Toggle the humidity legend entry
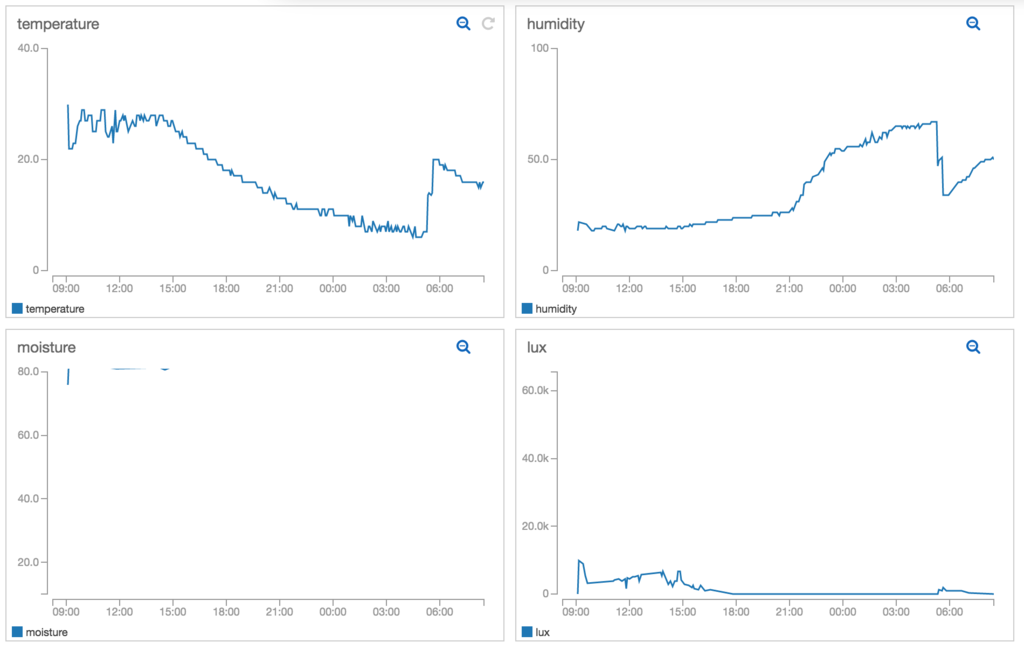Image resolution: width=1024 pixels, height=649 pixels. click(x=549, y=309)
